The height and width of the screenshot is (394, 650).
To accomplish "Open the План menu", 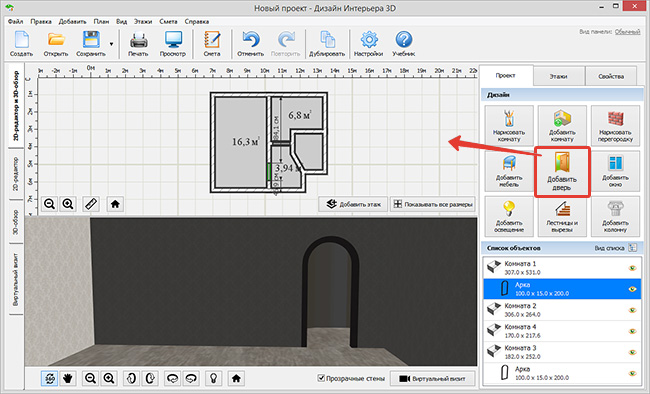I will (x=102, y=22).
